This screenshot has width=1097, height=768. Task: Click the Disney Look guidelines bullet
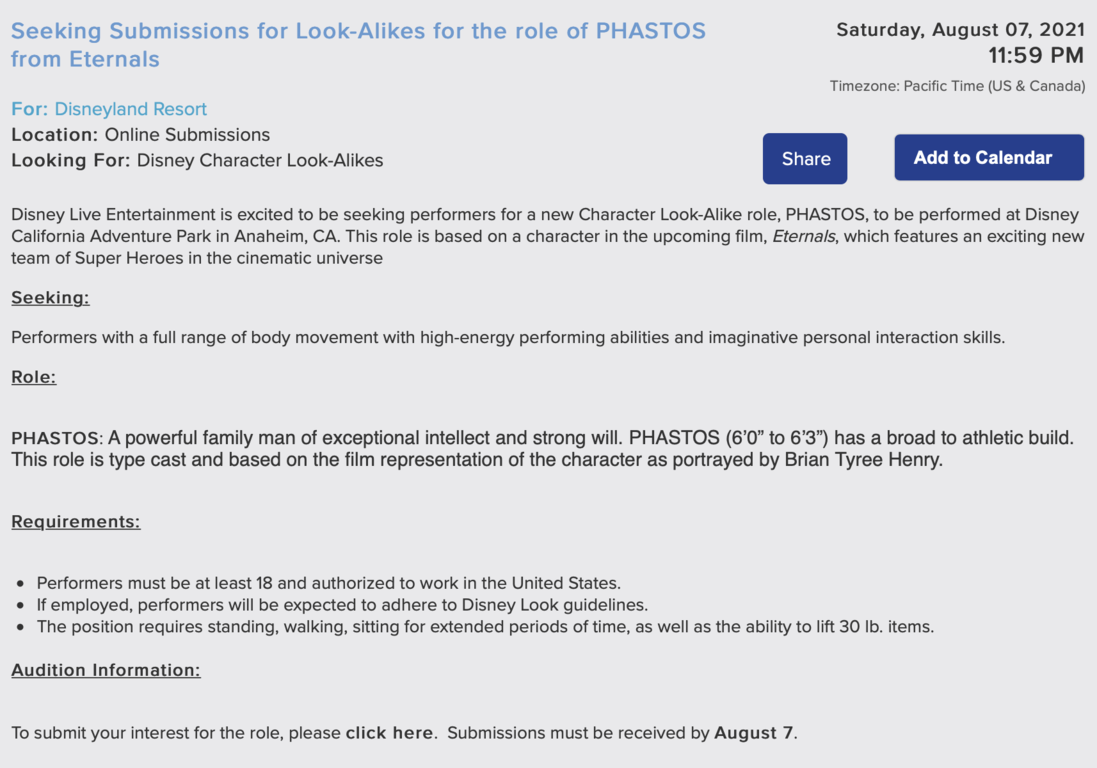tap(342, 605)
